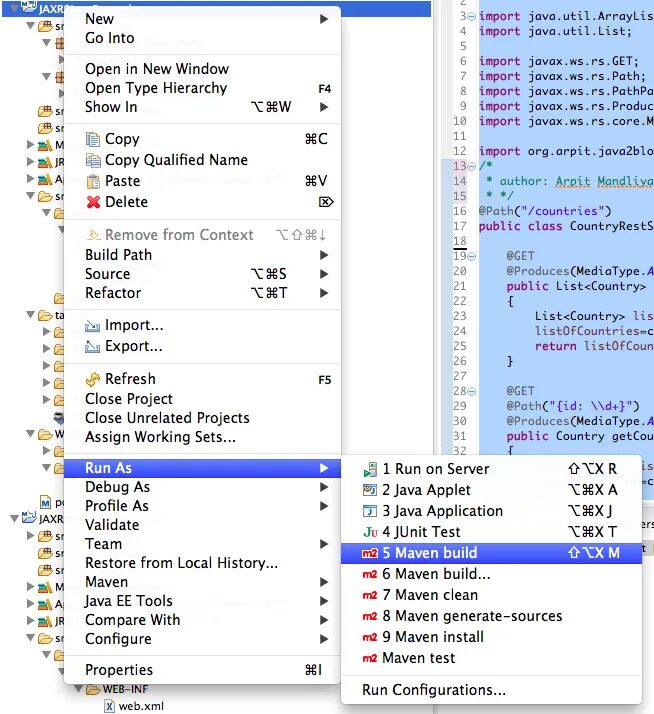
Task: Open the New submenu
Action: tap(202, 19)
